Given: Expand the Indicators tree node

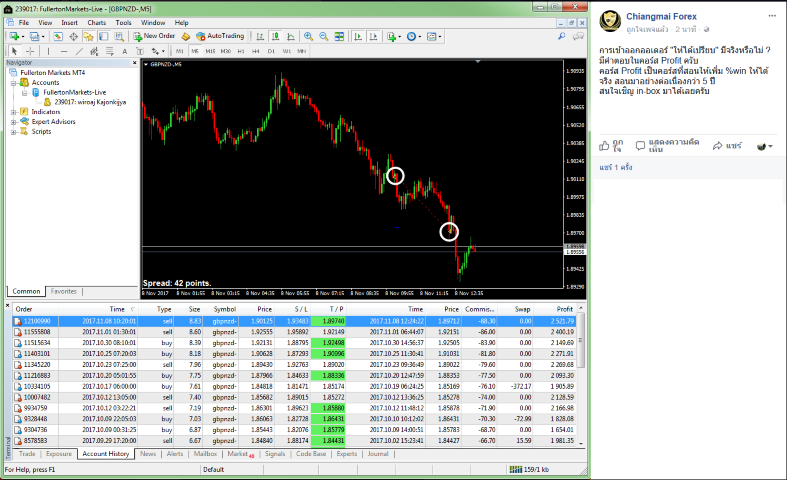Looking at the screenshot, I should (14, 112).
